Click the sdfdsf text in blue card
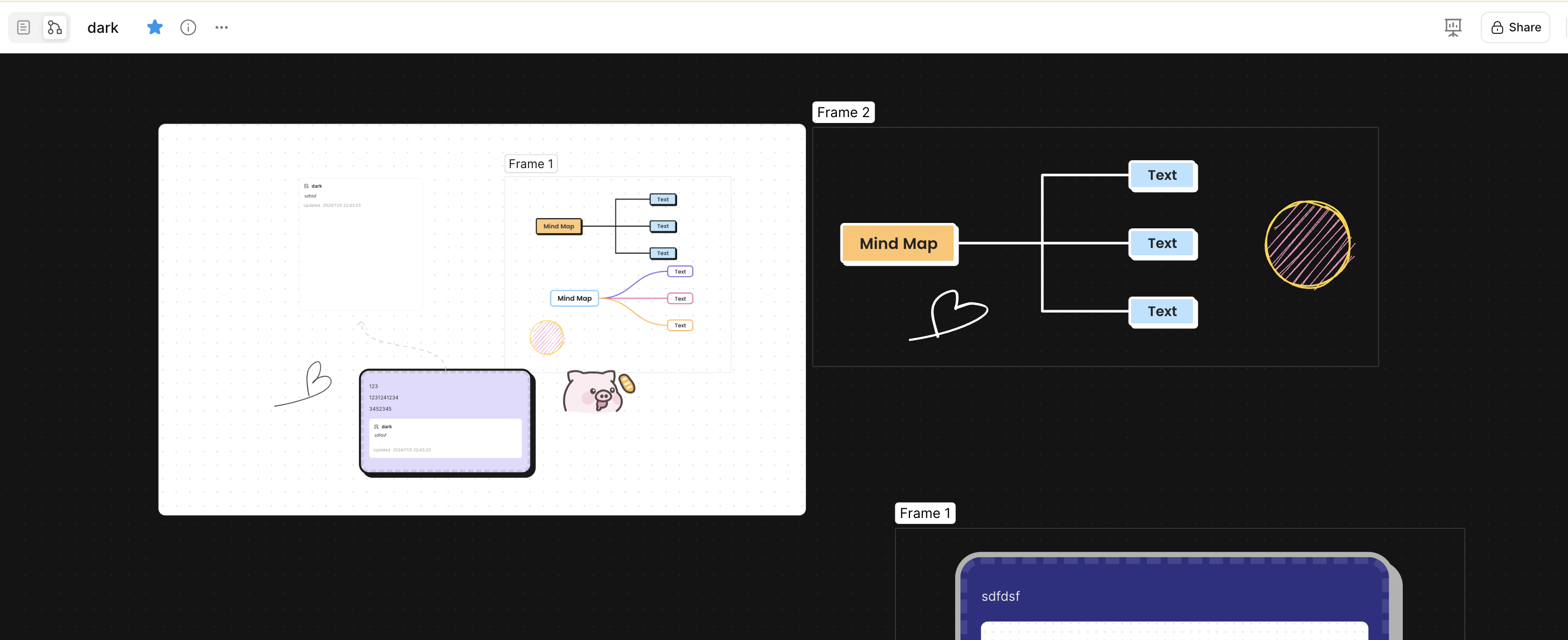Viewport: 1568px width, 640px height. coord(1000,596)
